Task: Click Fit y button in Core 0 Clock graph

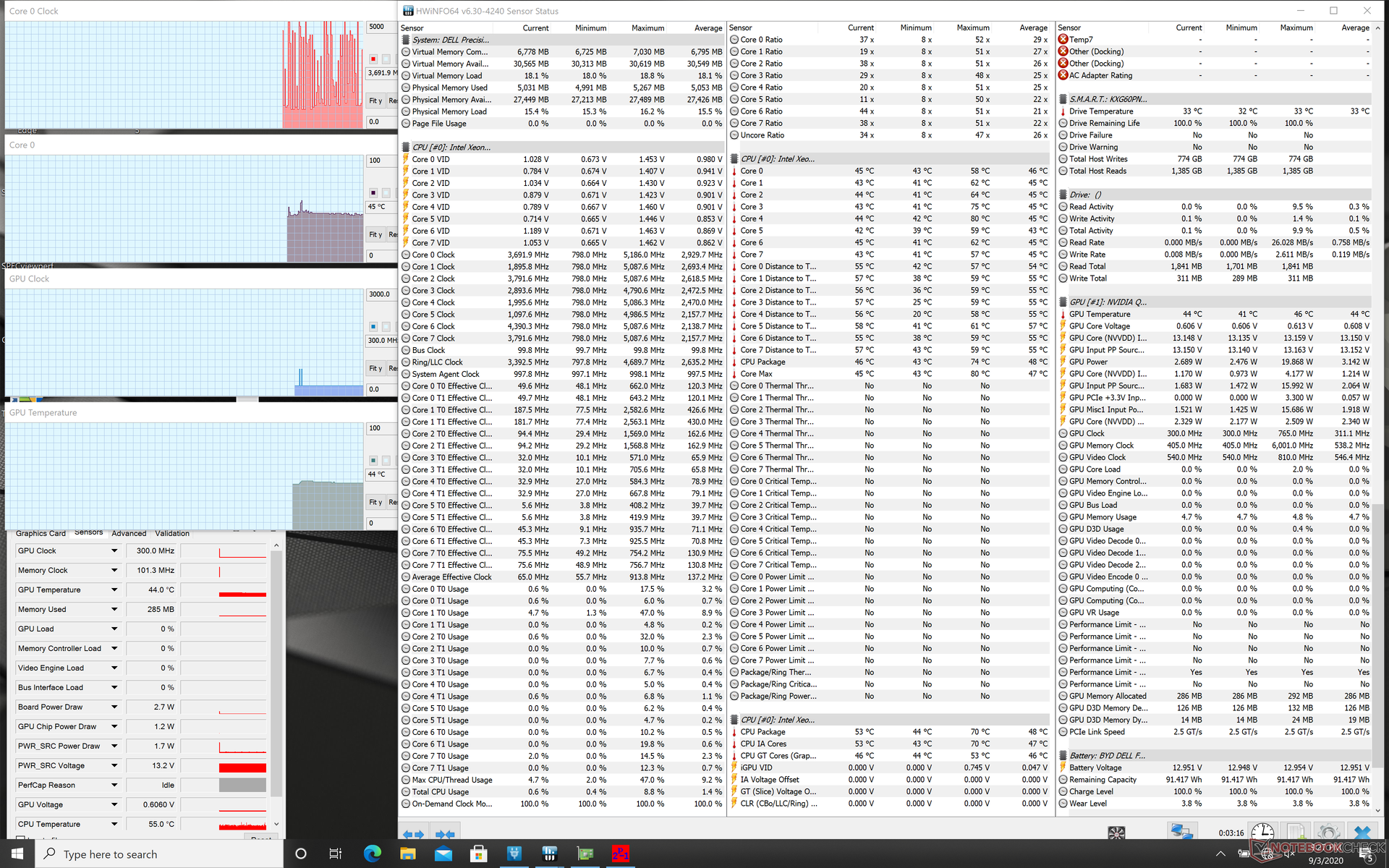Action: (375, 101)
